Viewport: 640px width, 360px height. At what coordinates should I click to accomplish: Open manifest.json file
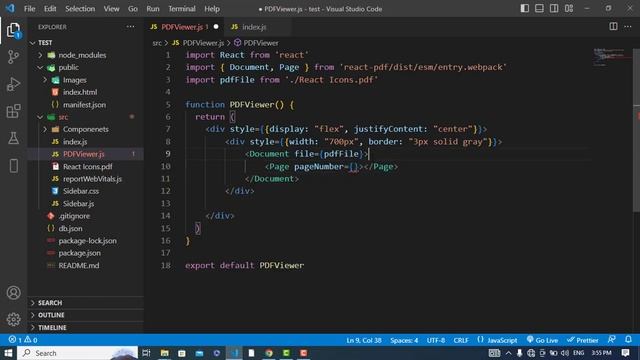[85, 105]
